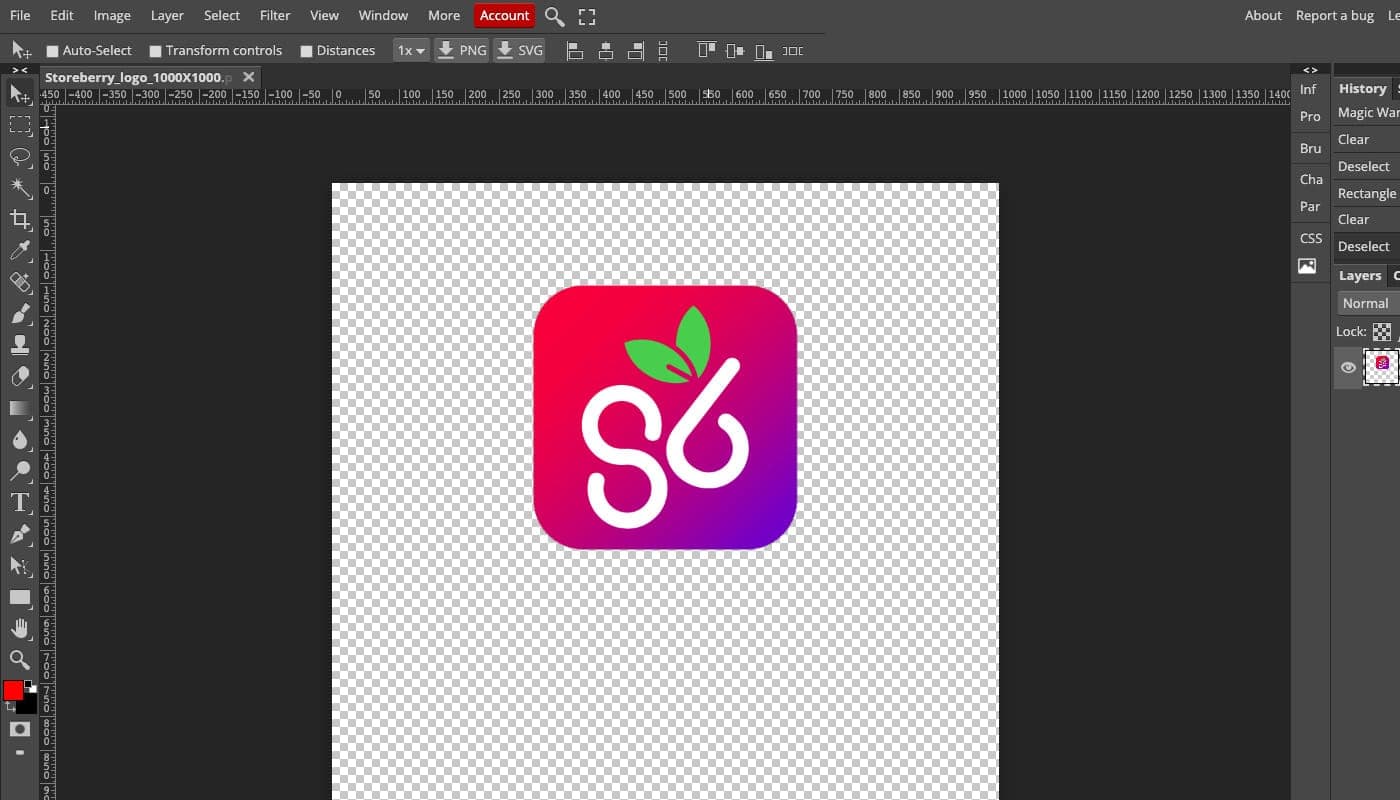
Task: Open the Pro side panel
Action: [x=1310, y=116]
